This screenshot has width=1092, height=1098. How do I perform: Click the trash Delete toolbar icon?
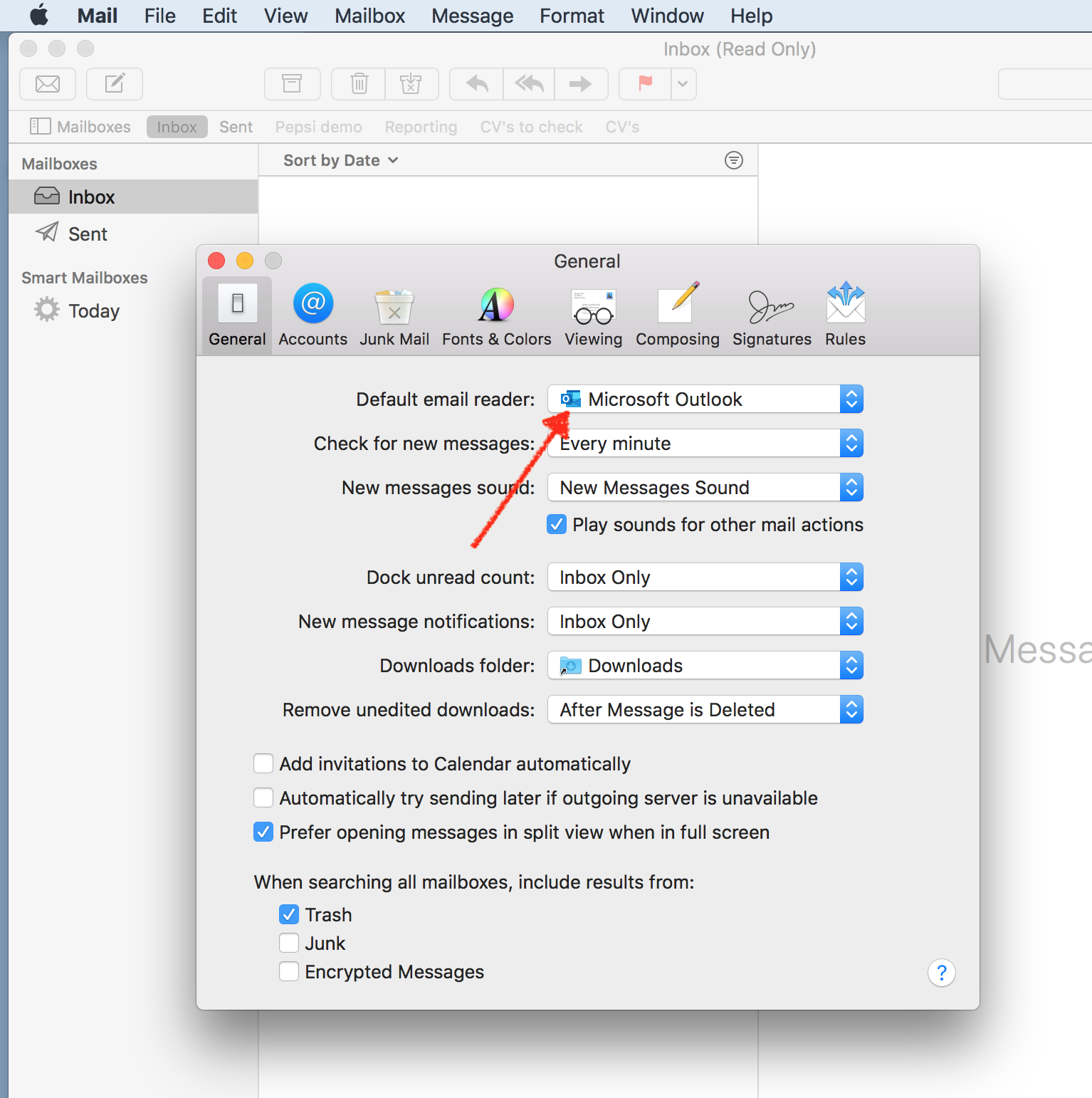(359, 84)
